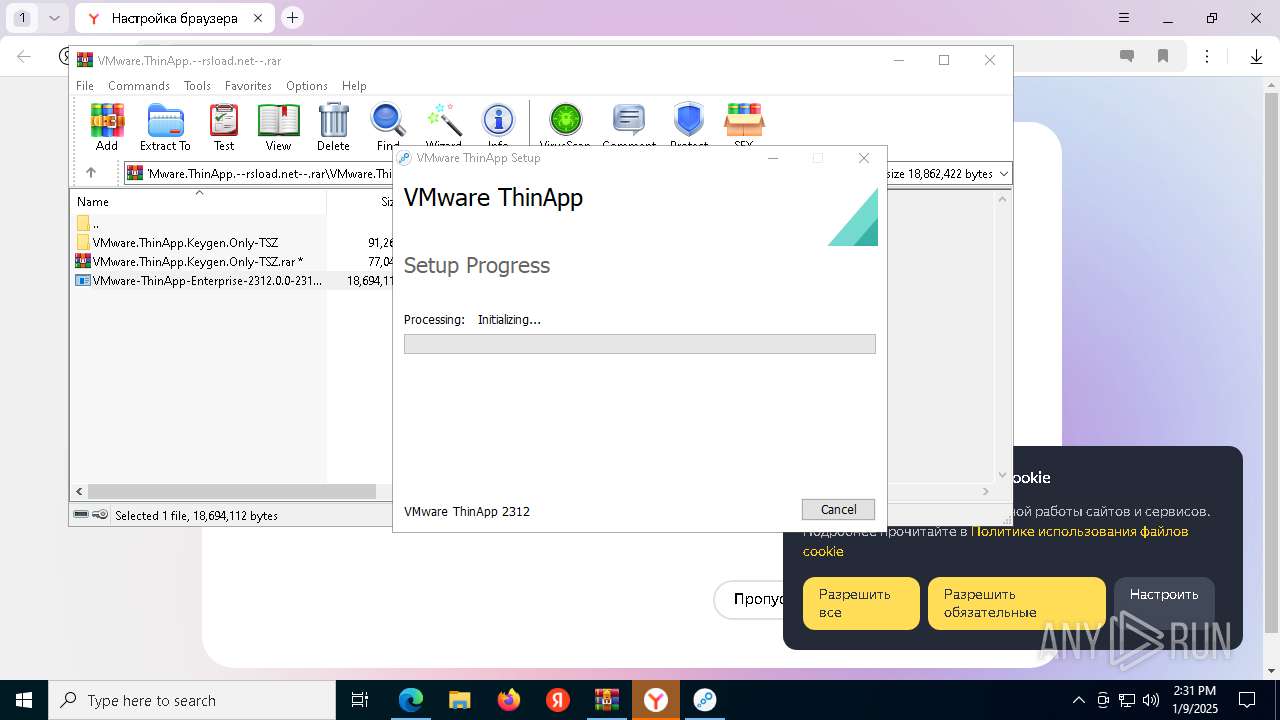This screenshot has height=720, width=1280.
Task: Open notification center icon
Action: pyautogui.click(x=1247, y=700)
